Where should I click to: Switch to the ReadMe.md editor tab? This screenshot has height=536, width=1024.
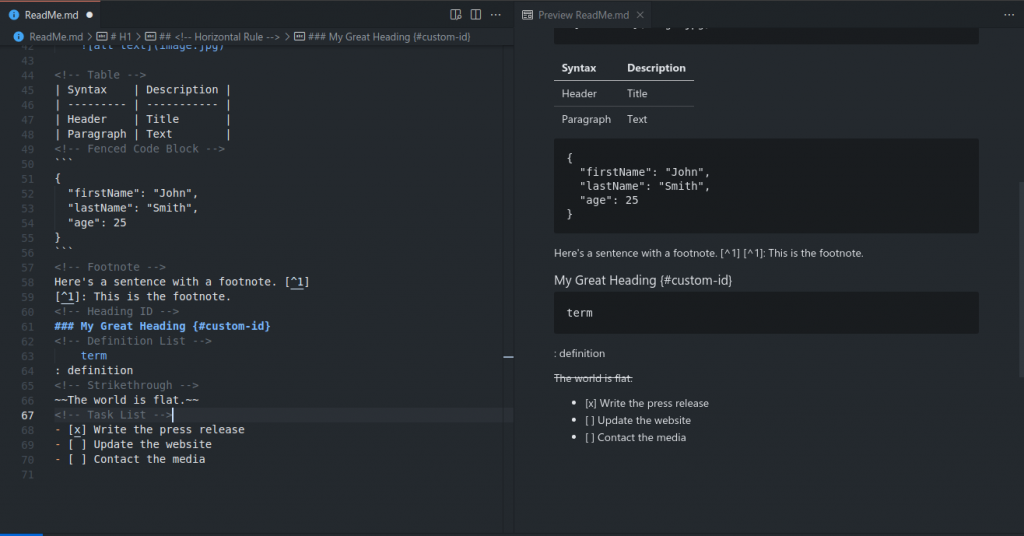pos(52,14)
